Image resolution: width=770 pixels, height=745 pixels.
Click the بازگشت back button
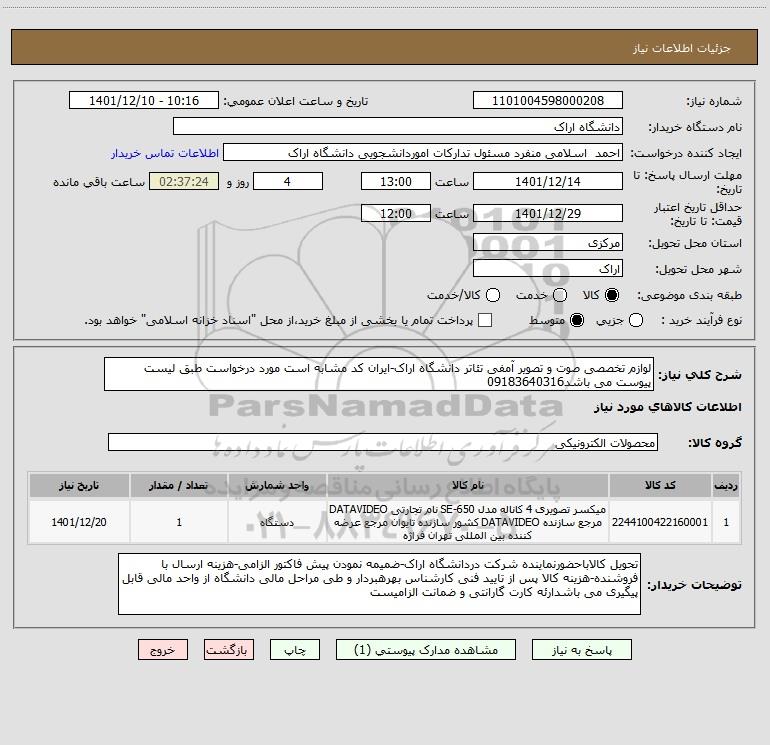(229, 650)
